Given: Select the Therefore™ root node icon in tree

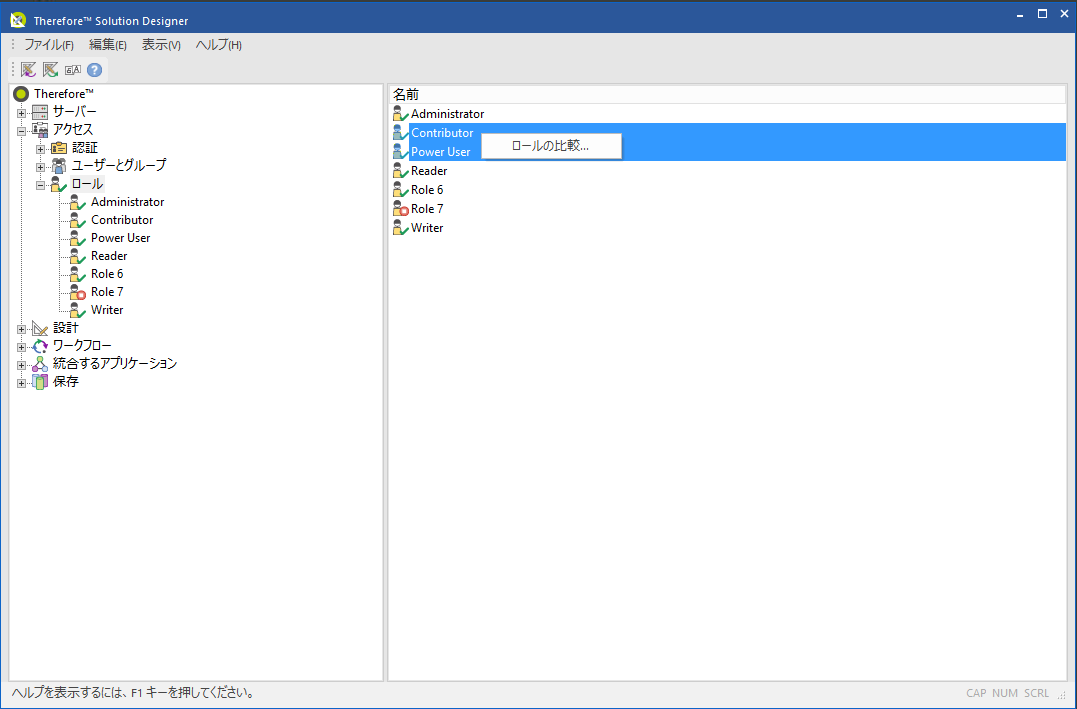Looking at the screenshot, I should click(21, 93).
